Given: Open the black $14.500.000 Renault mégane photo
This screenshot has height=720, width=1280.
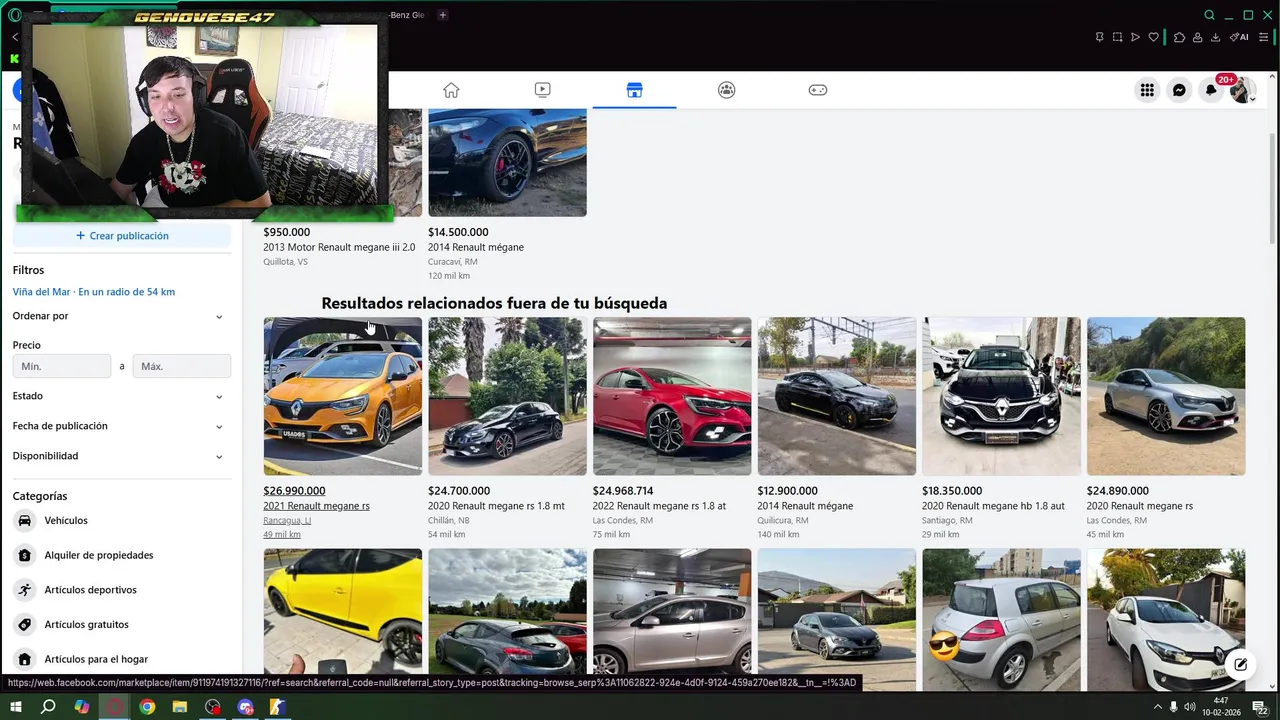Looking at the screenshot, I should [507, 162].
